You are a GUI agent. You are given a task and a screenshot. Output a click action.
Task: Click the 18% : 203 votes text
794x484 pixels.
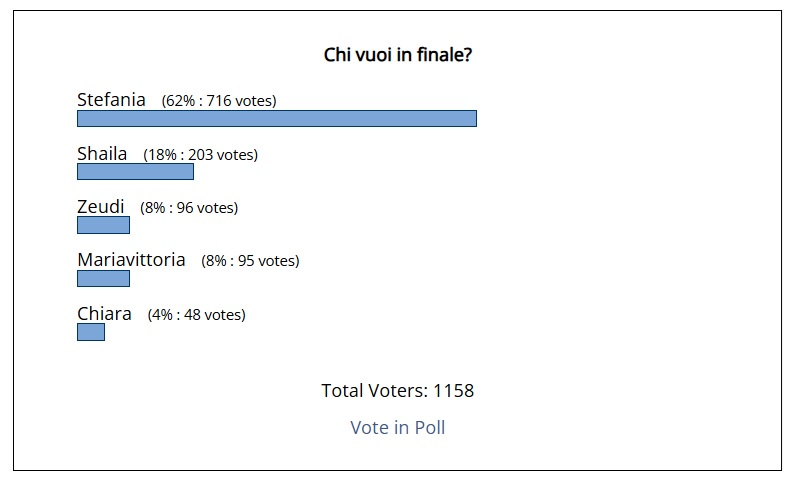point(201,154)
